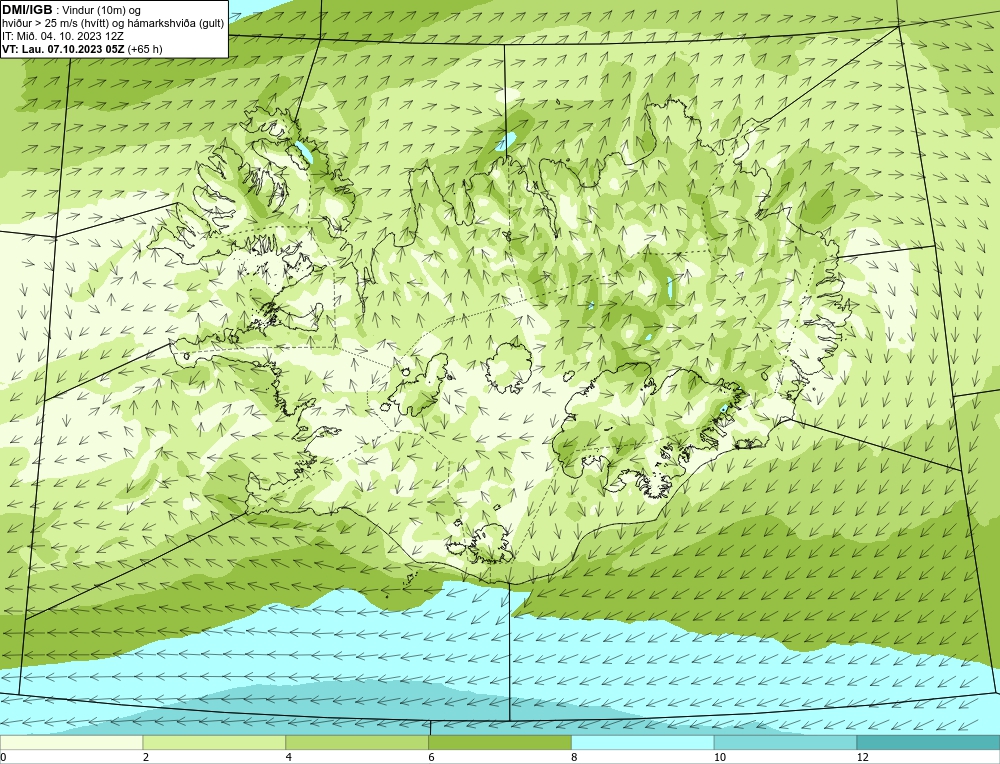Screen dimensions: 1000x764
Task: Click the scale label '8'
Action: tap(575, 757)
